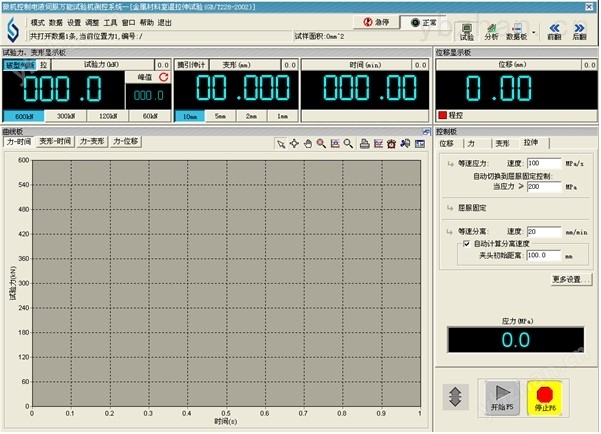
Task: Open the 数据板 dropdown arrow
Action: pyautogui.click(x=534, y=30)
